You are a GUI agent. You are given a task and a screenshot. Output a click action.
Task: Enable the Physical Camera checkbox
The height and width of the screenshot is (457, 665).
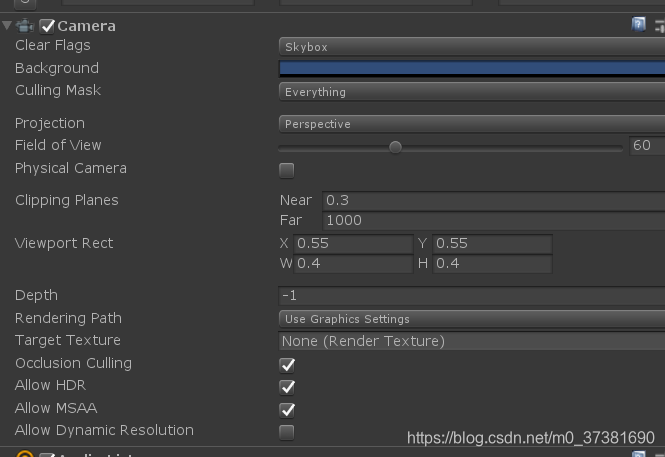[287, 170]
